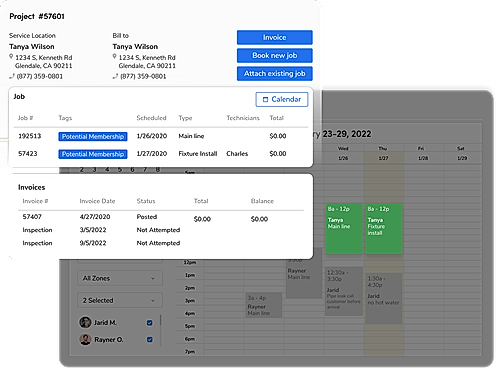The height and width of the screenshot is (368, 498).
Task: Click Tanya Wilson under Bill to
Action: coord(135,47)
